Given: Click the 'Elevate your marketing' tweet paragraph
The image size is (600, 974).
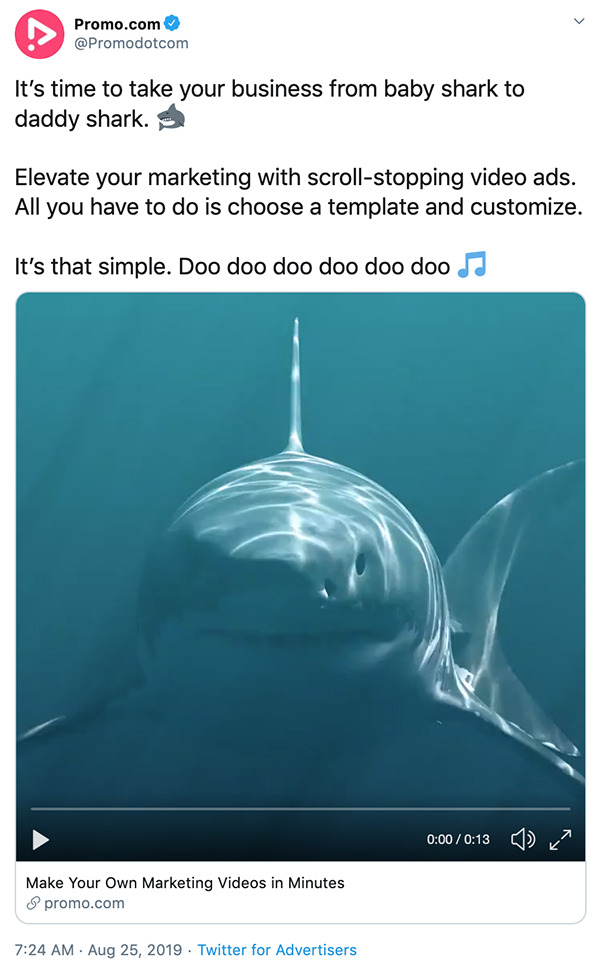Looking at the screenshot, I should tap(299, 192).
